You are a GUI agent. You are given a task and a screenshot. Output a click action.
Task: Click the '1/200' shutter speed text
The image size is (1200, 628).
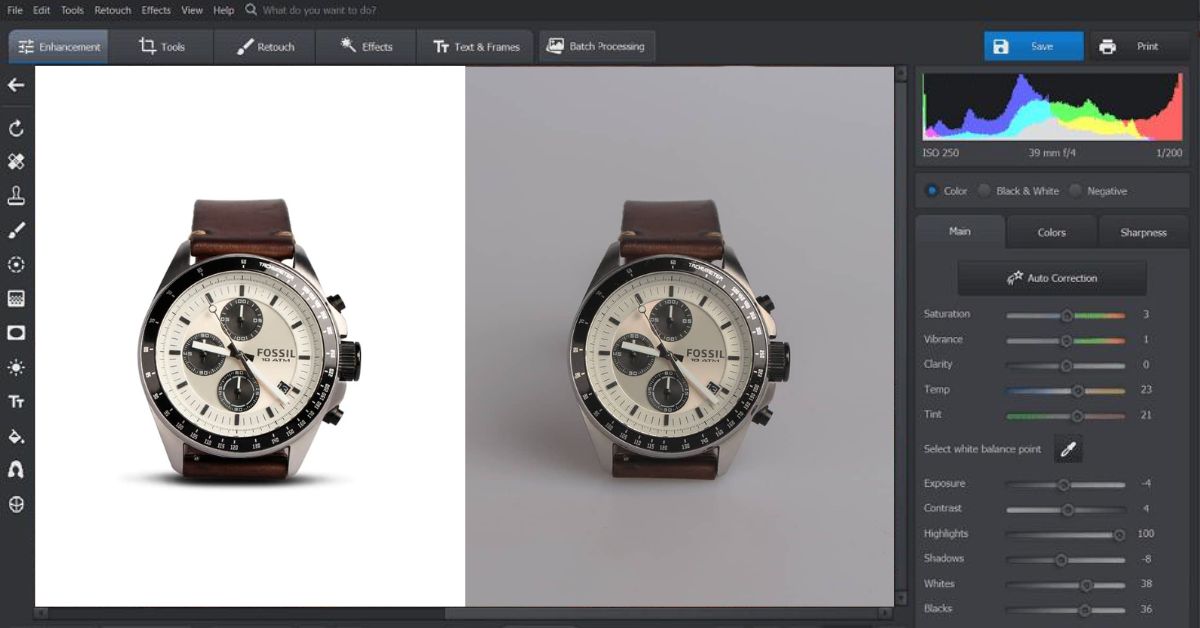1169,153
